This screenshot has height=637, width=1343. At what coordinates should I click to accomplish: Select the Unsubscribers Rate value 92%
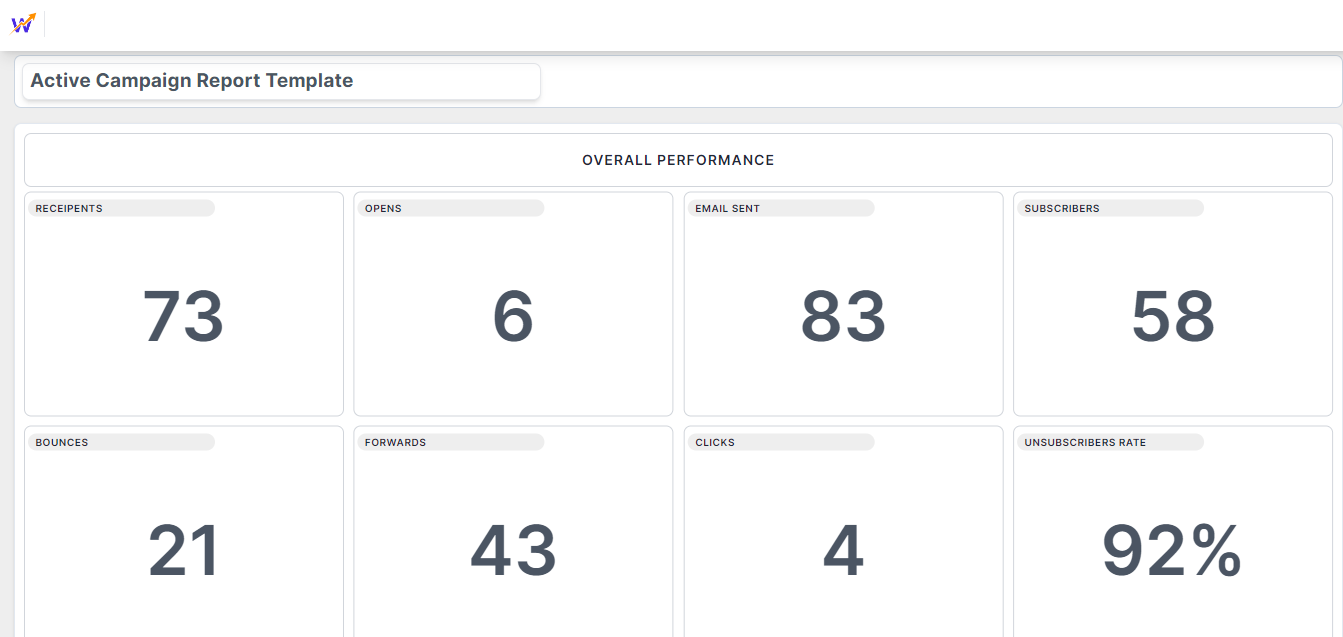(x=1172, y=552)
